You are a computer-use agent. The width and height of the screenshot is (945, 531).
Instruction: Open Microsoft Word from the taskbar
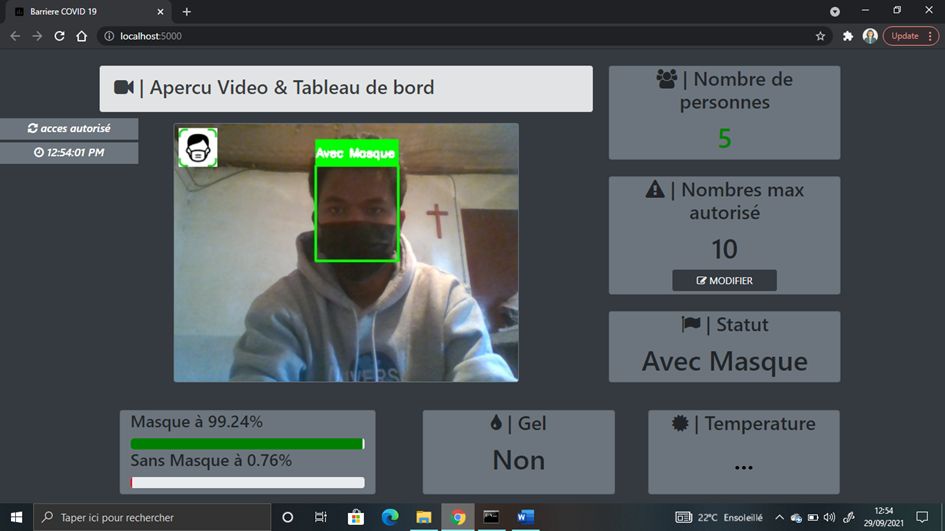click(x=525, y=517)
